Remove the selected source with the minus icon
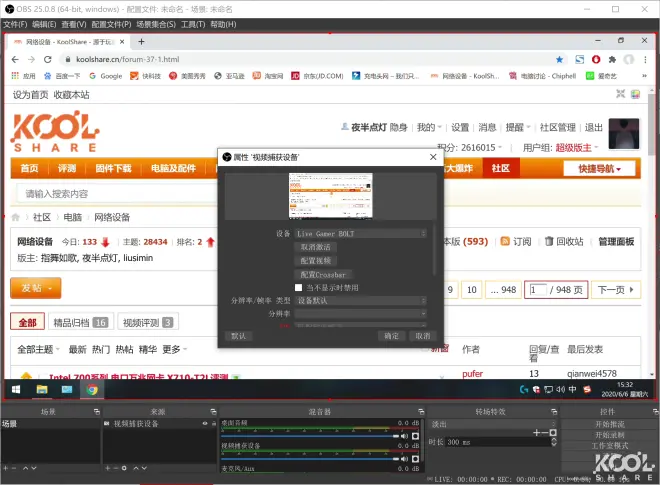660x485 pixels. coord(116,468)
